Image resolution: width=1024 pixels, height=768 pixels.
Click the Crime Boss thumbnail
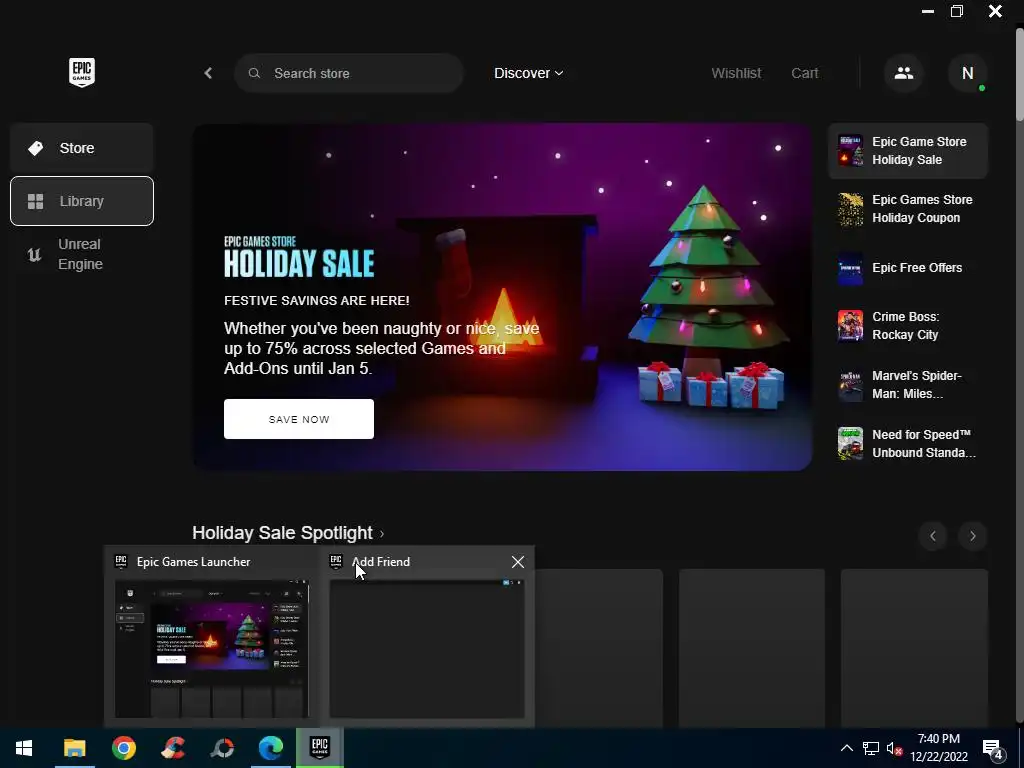[850, 326]
